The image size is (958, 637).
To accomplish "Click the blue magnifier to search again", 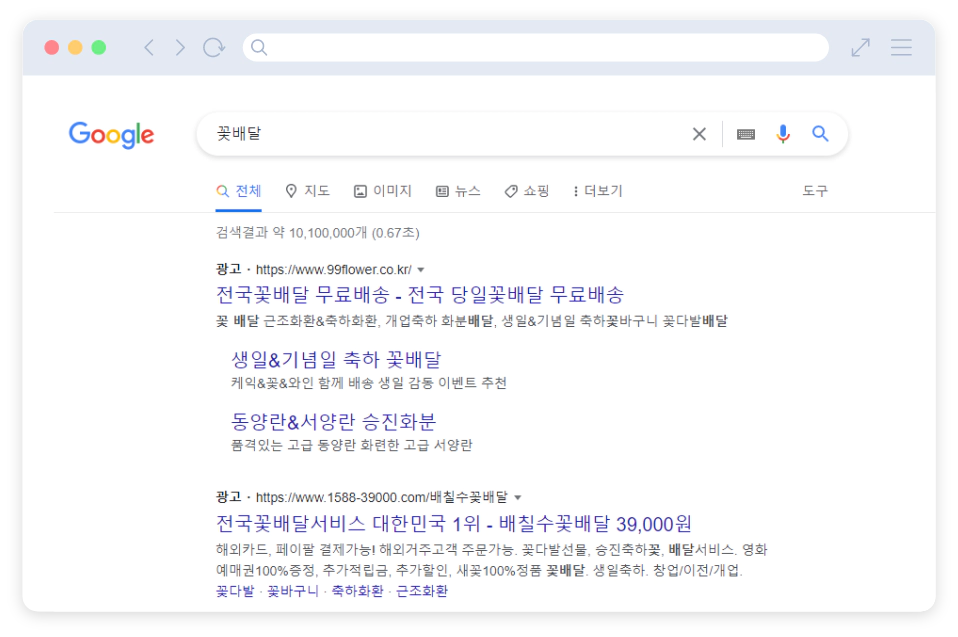I will [x=820, y=132].
